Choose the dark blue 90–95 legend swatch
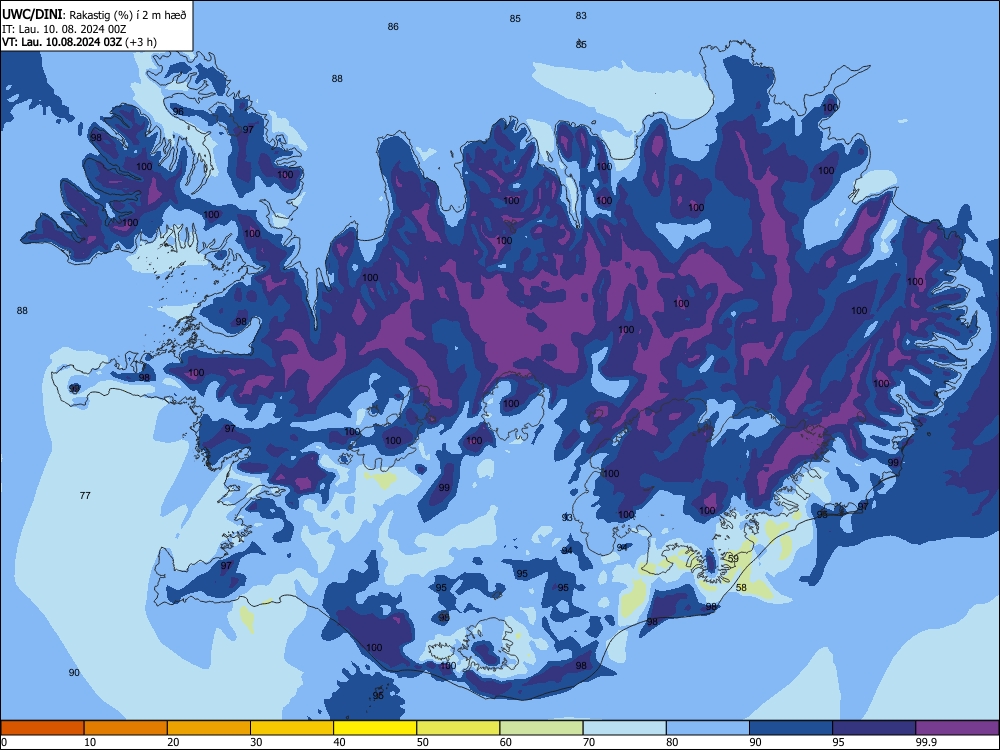This screenshot has width=1000, height=750. pos(791,728)
